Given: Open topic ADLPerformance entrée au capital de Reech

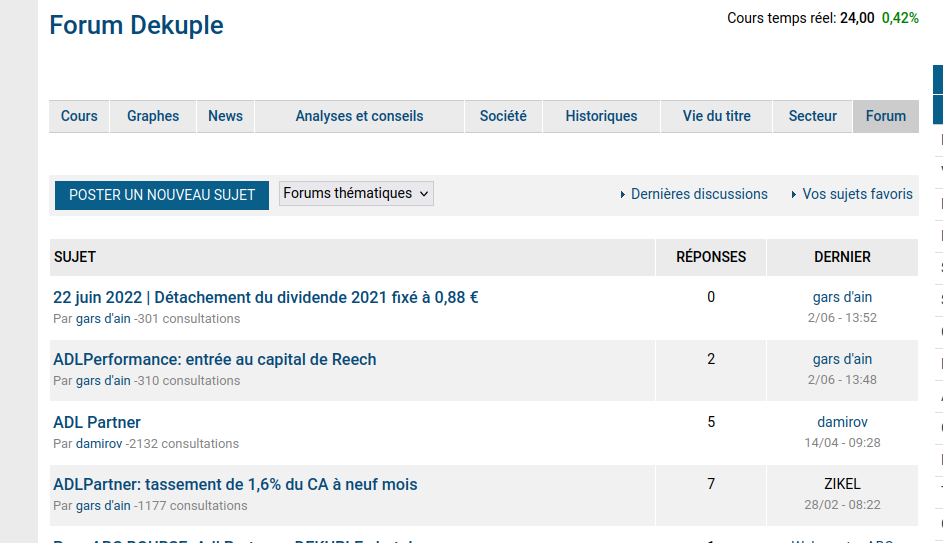Looking at the screenshot, I should click(215, 360).
